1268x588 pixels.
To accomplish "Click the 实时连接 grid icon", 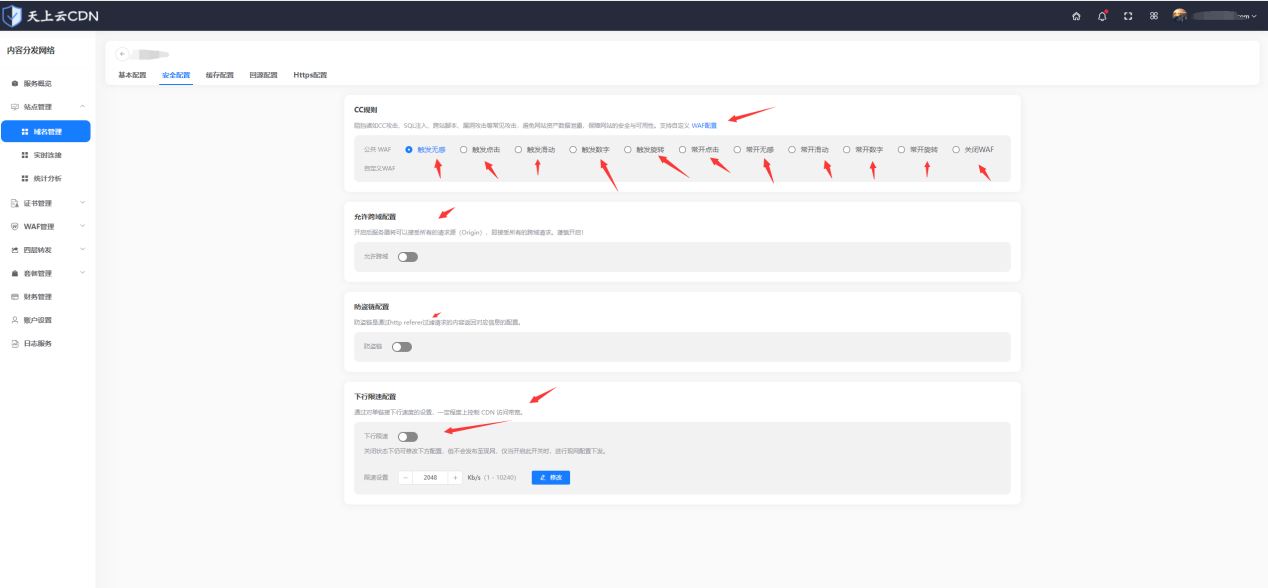I will (25, 155).
